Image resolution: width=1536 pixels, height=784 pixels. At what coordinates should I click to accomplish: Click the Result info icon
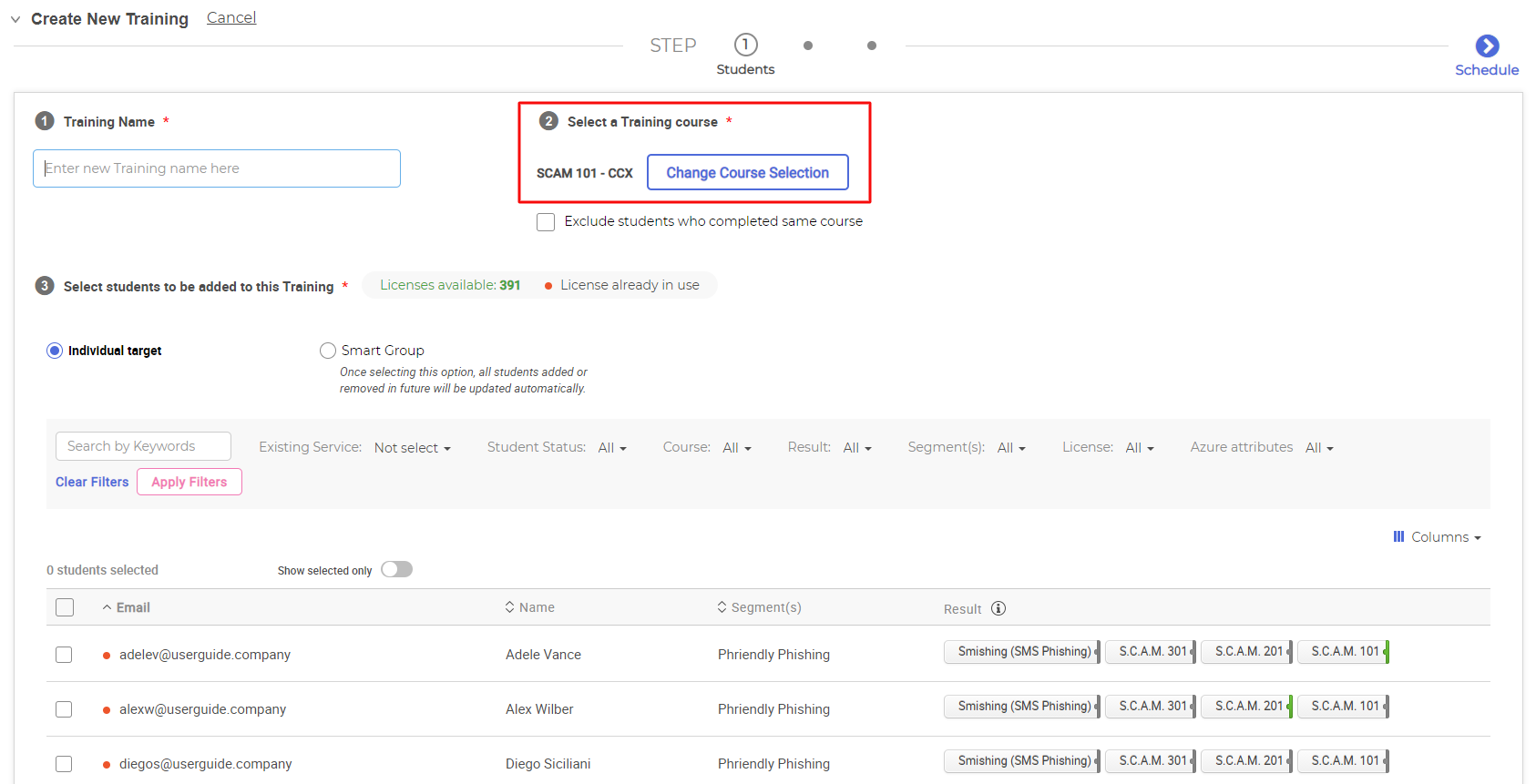pyautogui.click(x=998, y=608)
